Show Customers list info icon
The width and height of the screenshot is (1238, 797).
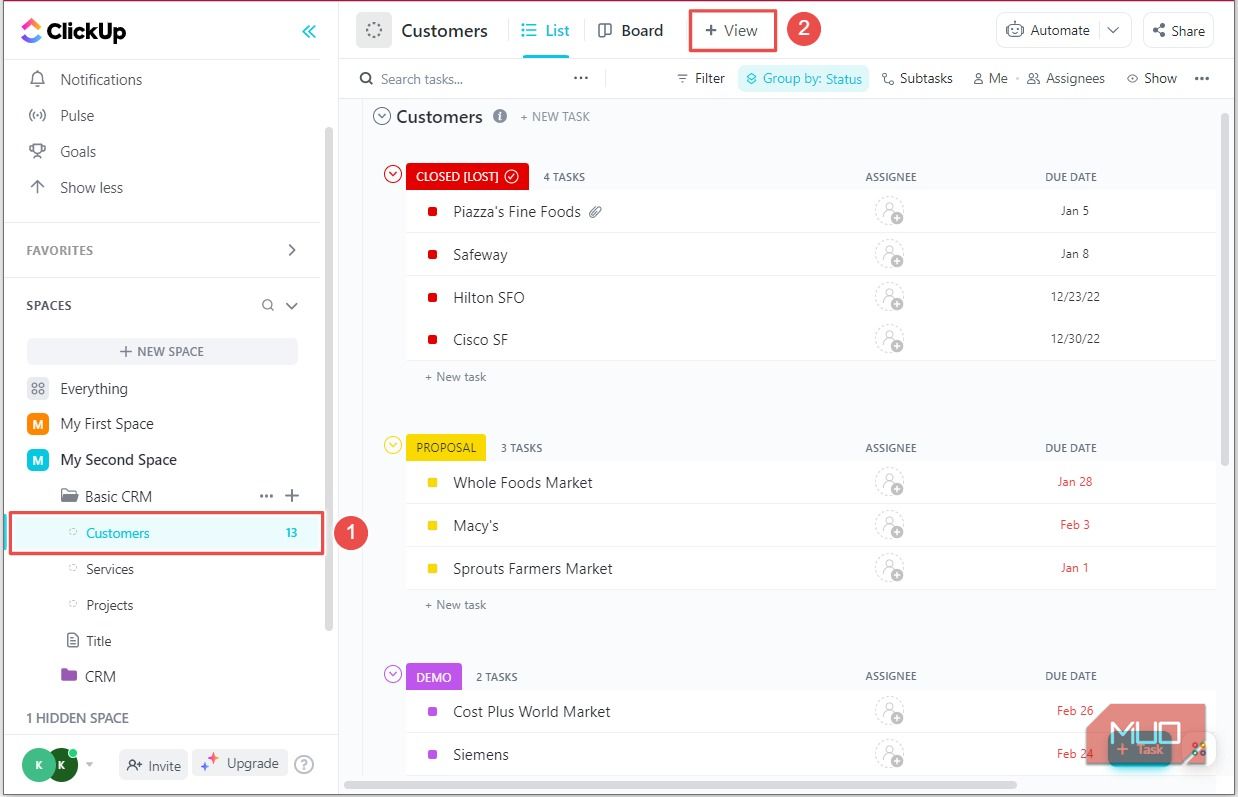click(500, 116)
